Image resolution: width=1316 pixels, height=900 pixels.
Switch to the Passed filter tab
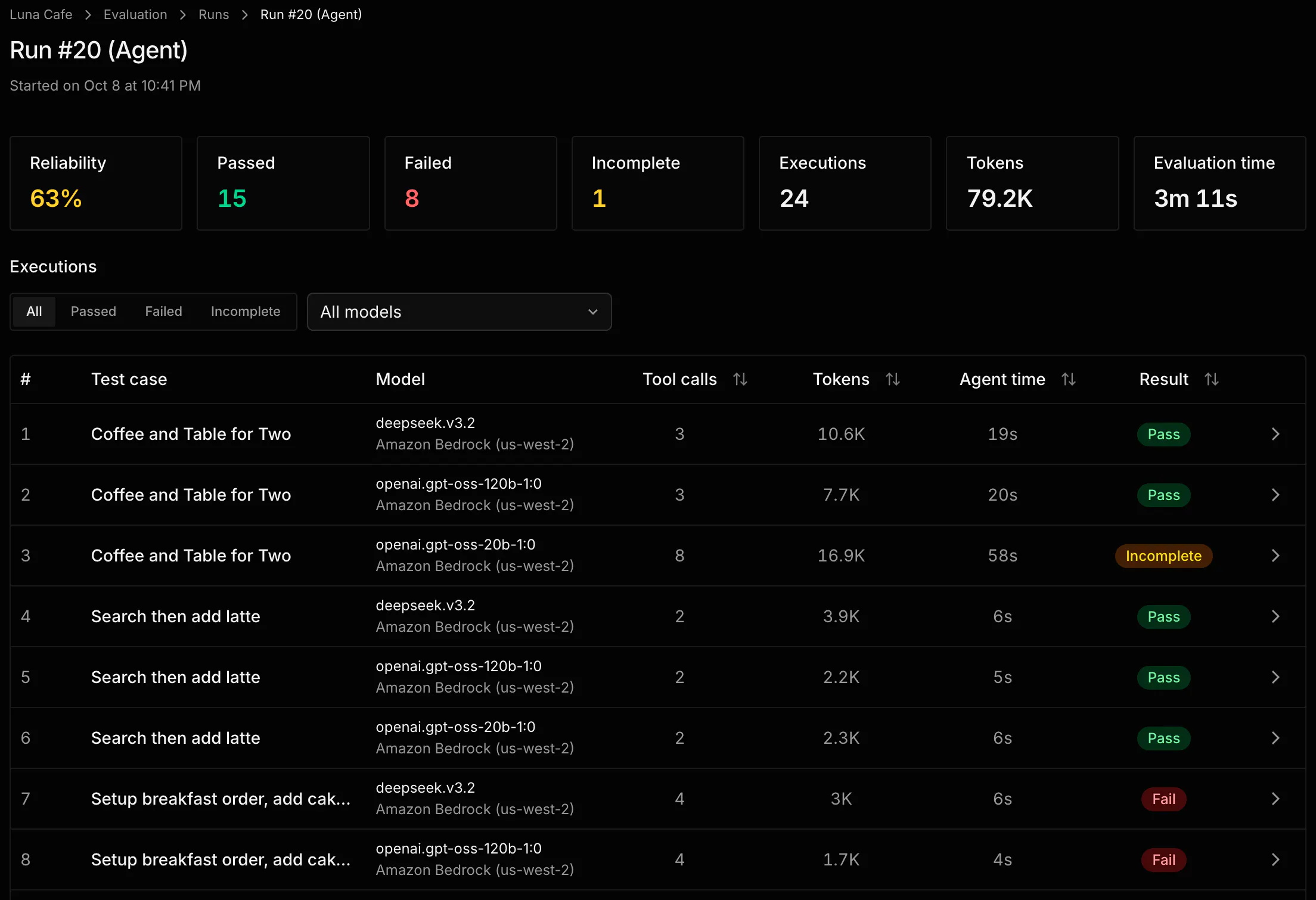pyautogui.click(x=94, y=311)
